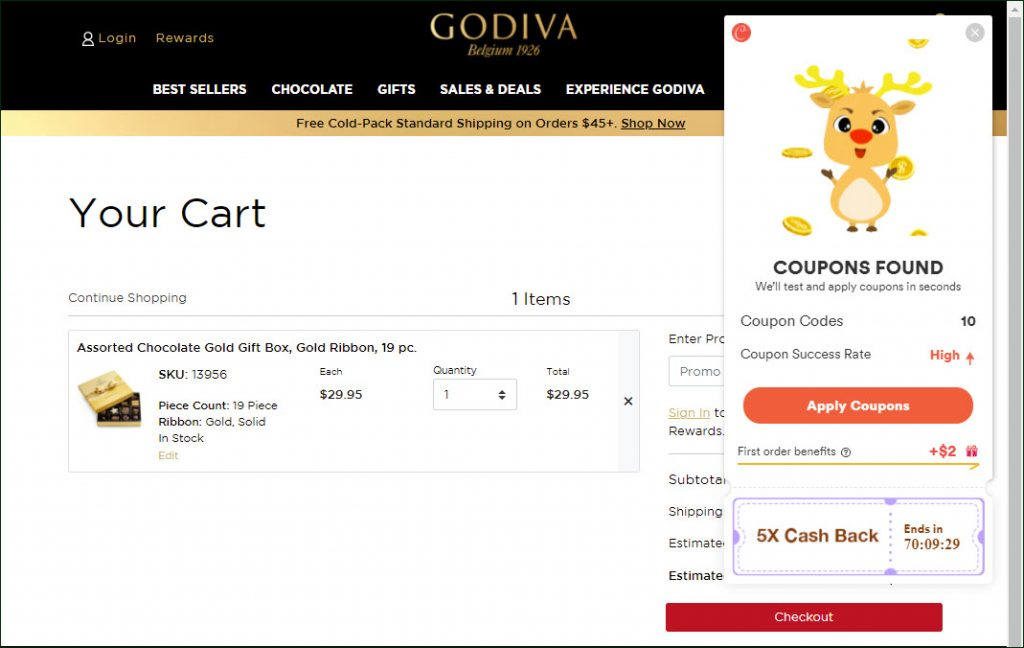Close the coupon popup panel
This screenshot has width=1024, height=648.
[x=974, y=32]
